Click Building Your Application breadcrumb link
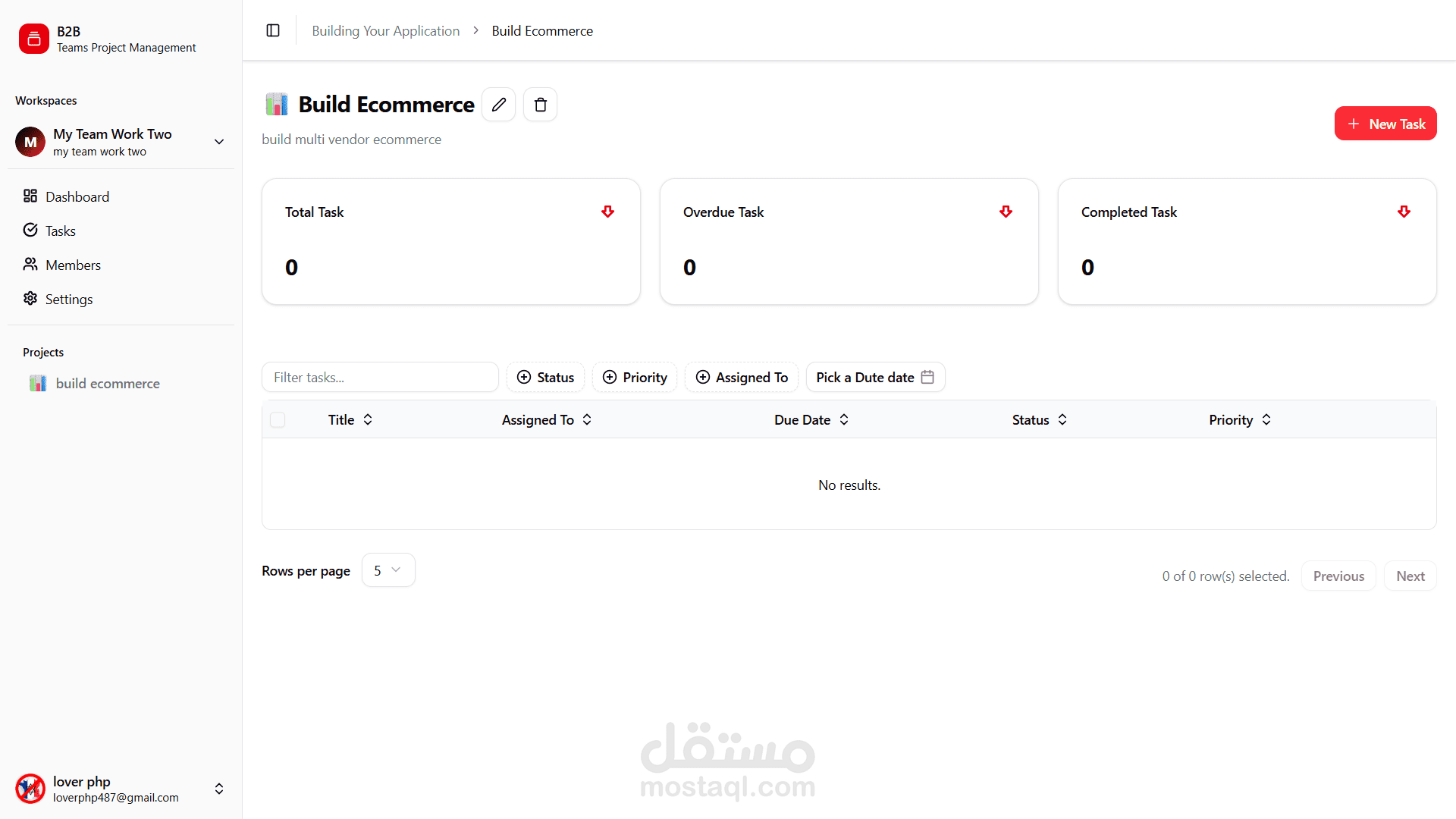 coord(385,31)
